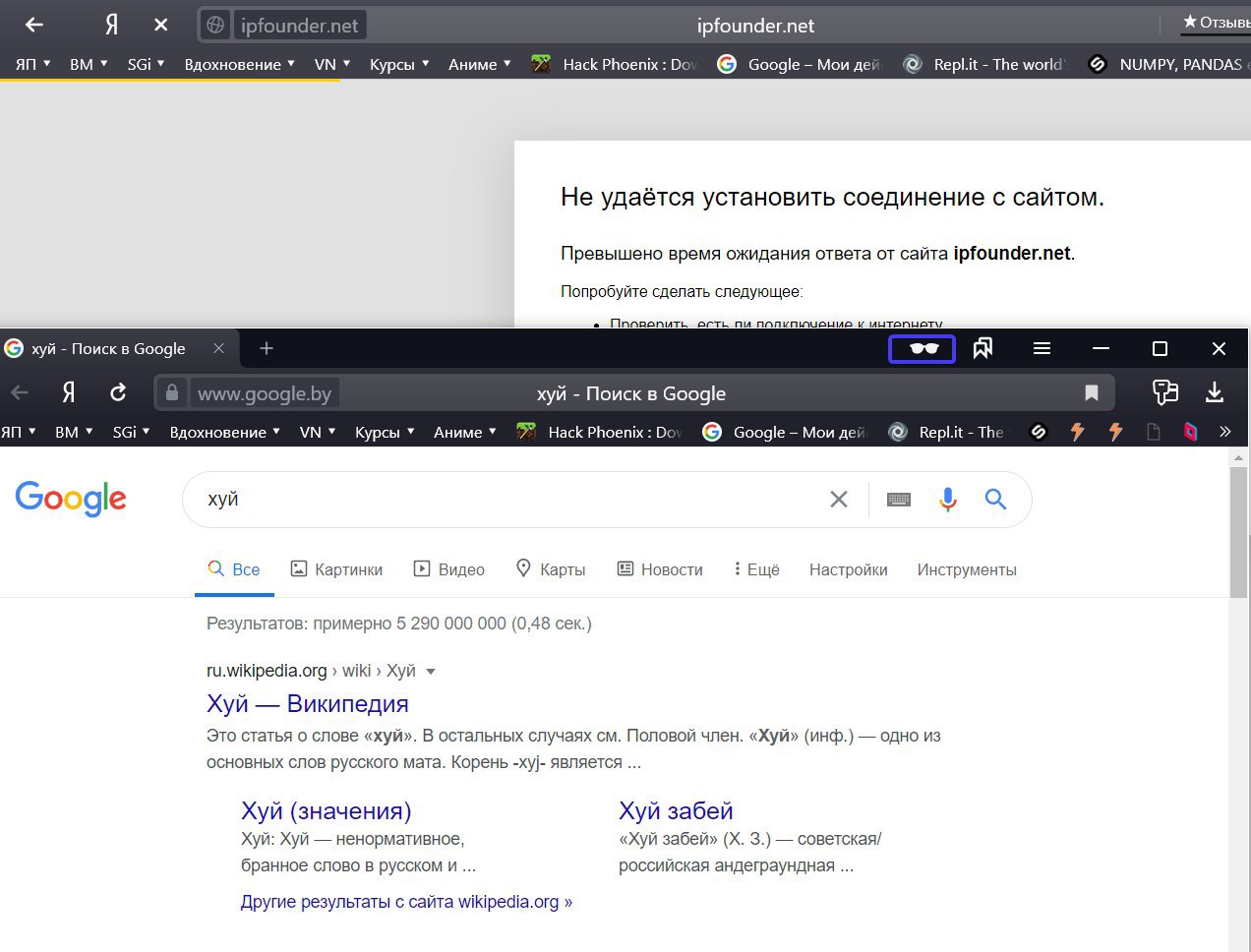Expand Аниме folder in Google window

tap(465, 432)
